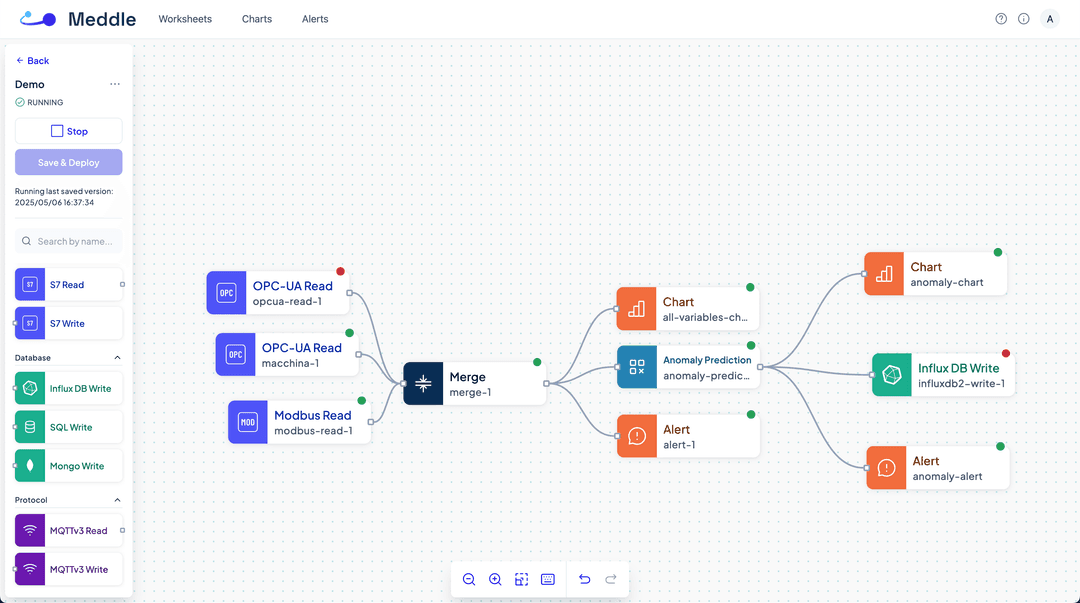1080x603 pixels.
Task: Click the Influx DB Write hexagon icon
Action: pos(29,388)
